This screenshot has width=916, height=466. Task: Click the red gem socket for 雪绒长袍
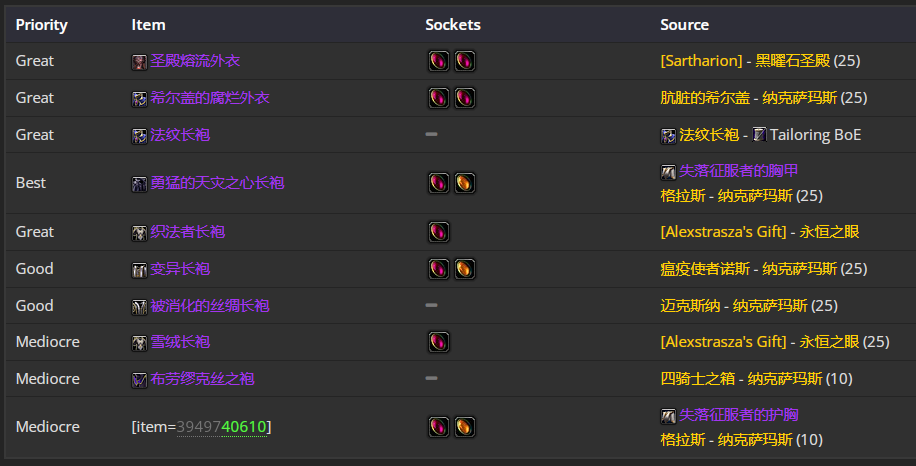point(439,342)
